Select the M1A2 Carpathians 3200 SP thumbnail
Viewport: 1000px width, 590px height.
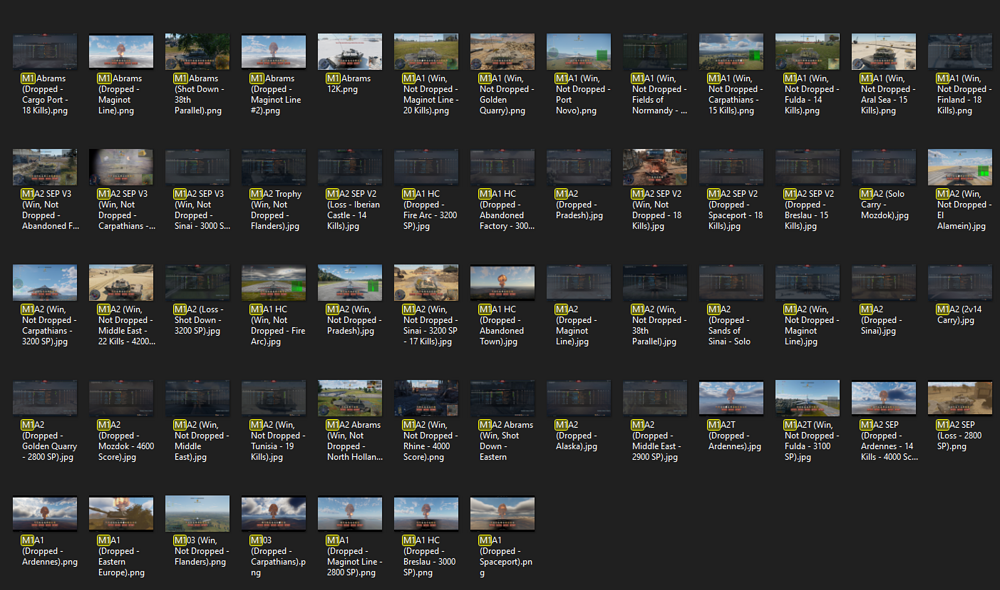click(x=45, y=283)
